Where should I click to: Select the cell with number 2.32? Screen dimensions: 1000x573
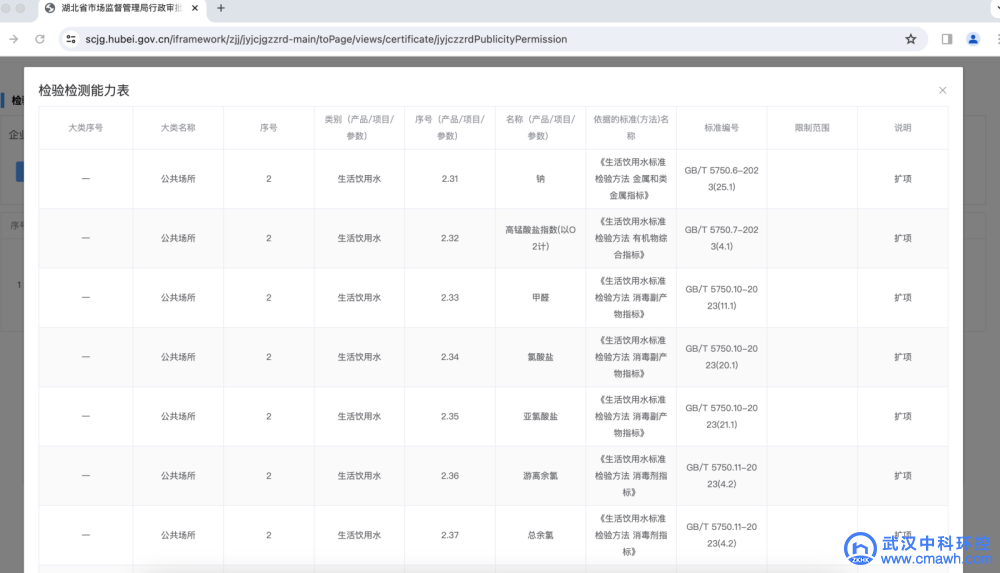click(x=450, y=238)
